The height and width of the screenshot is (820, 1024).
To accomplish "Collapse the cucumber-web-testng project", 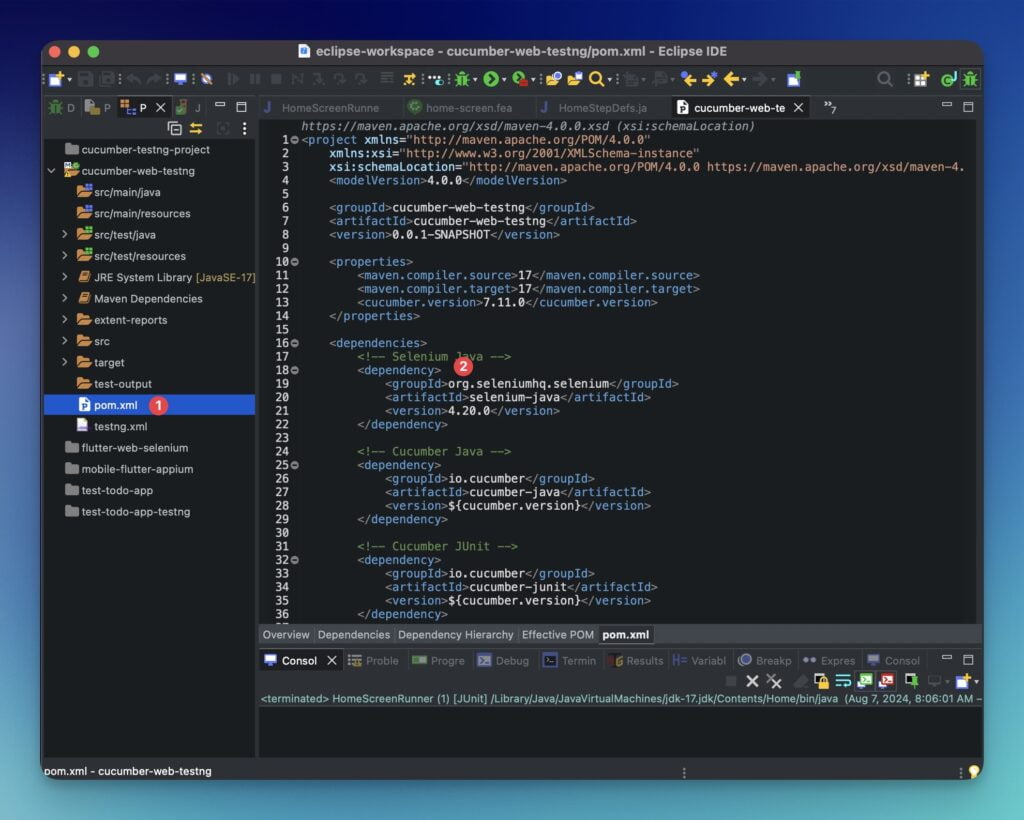I will (x=52, y=170).
